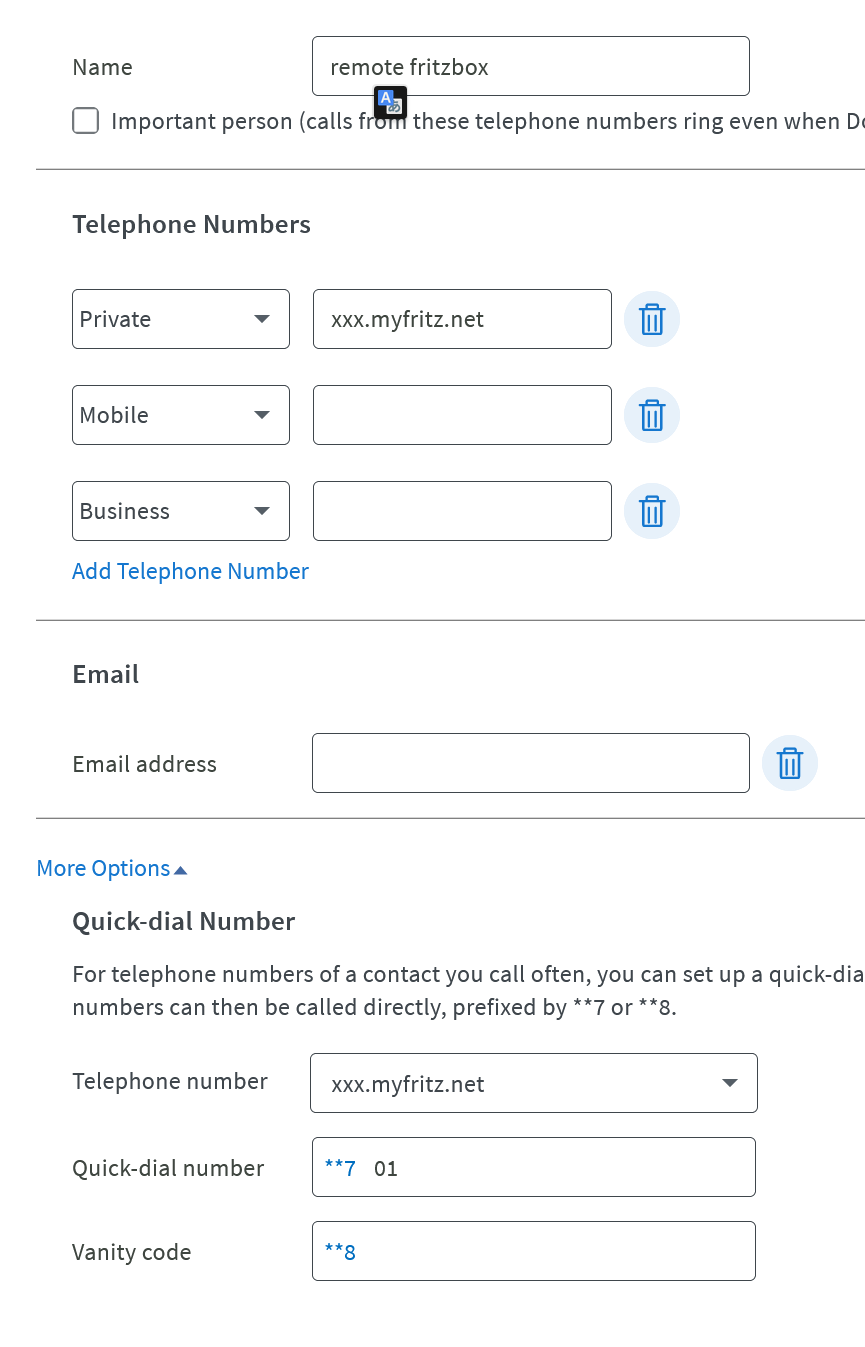Click the xxx.myfritz.net private number field

click(x=462, y=319)
